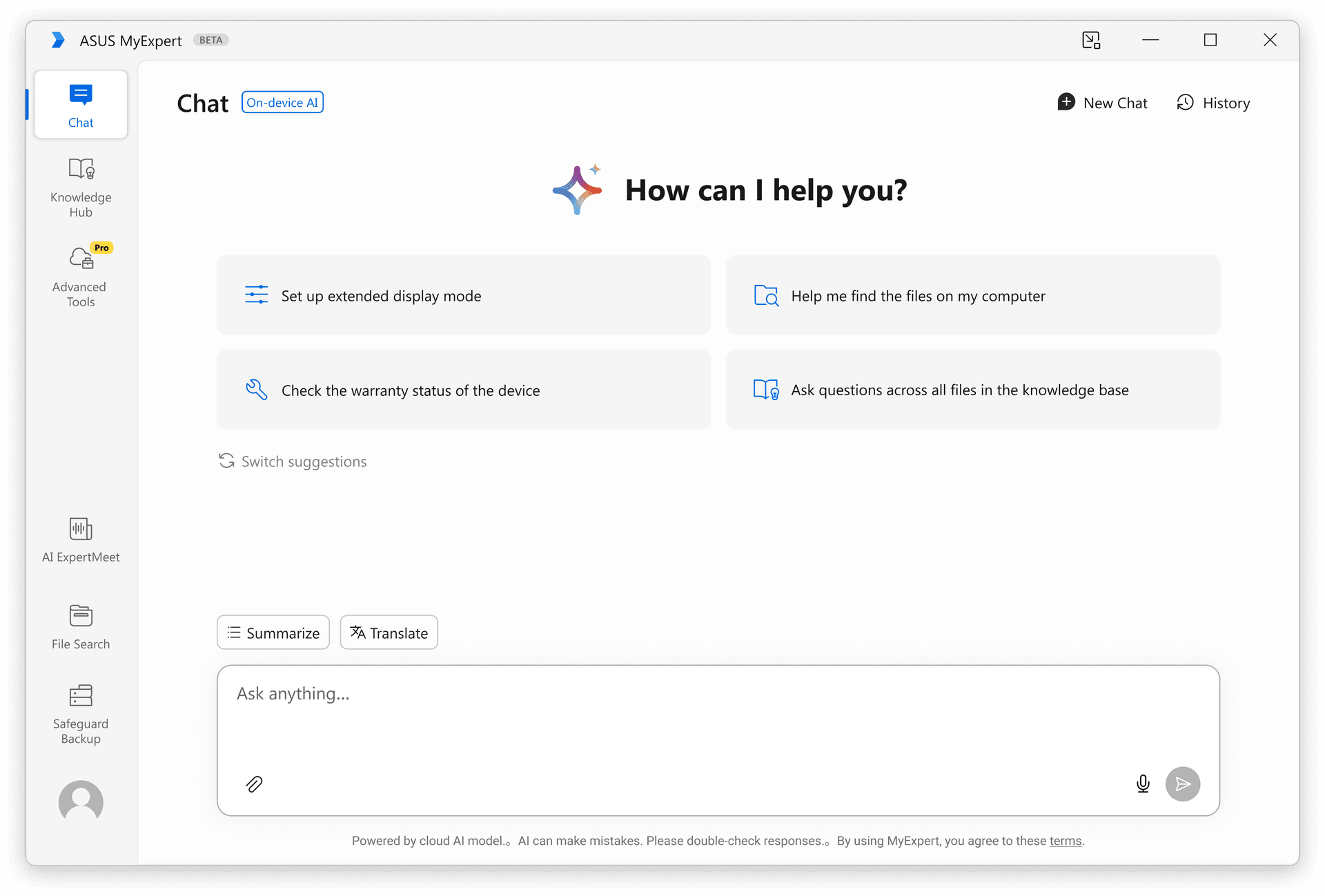Open Advanced Tools Pro section
Viewport: 1325px width, 896px height.
click(x=81, y=277)
